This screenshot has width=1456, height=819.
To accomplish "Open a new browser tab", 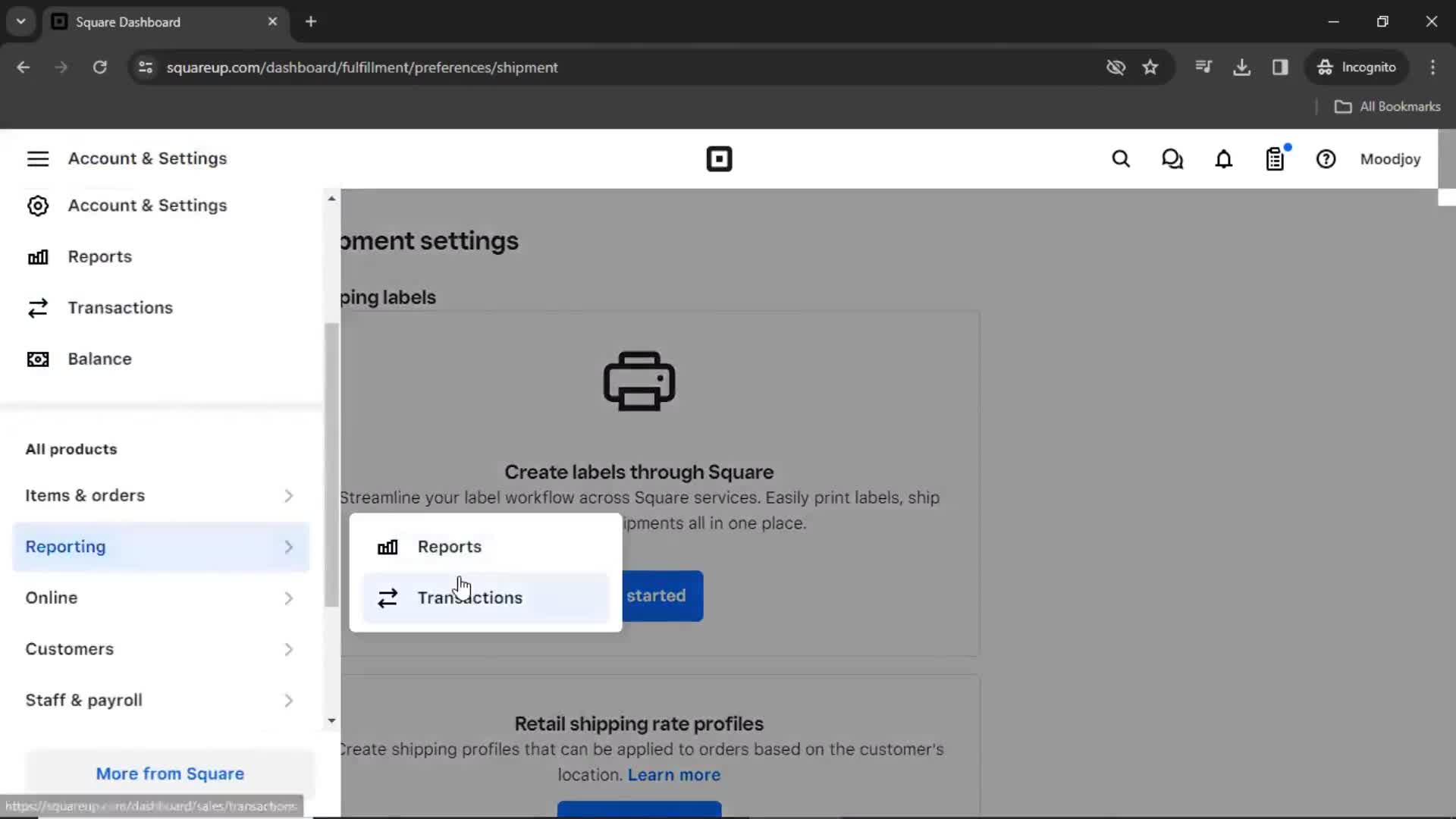I will [311, 22].
